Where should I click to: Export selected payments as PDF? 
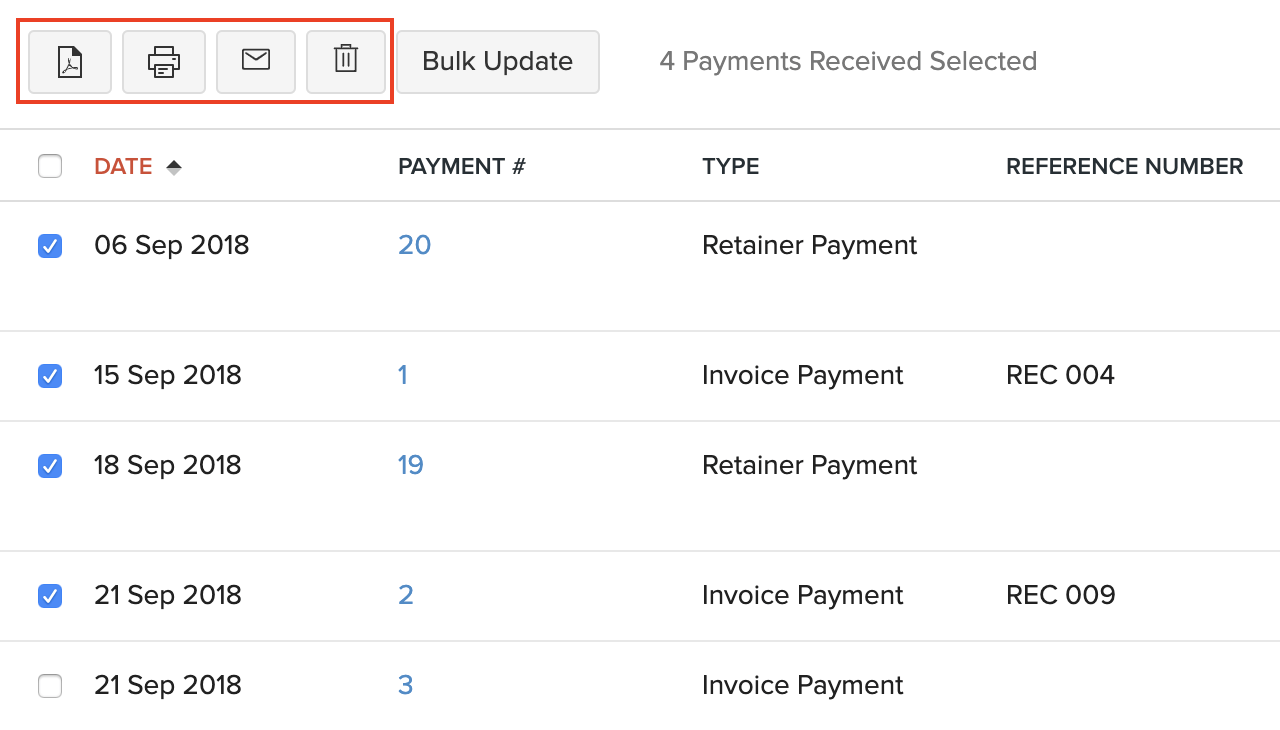(67, 61)
